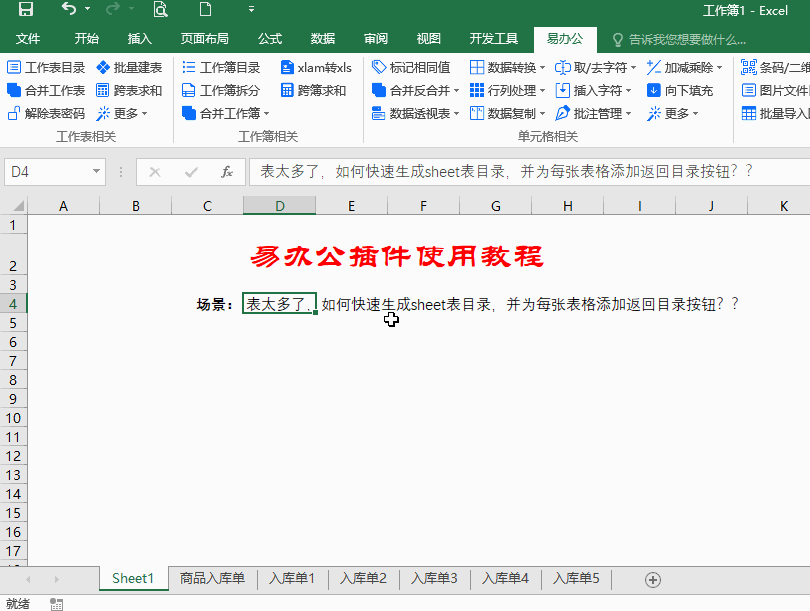Click the 告诉我您想要做什么 search box
810x611 pixels.
(679, 39)
